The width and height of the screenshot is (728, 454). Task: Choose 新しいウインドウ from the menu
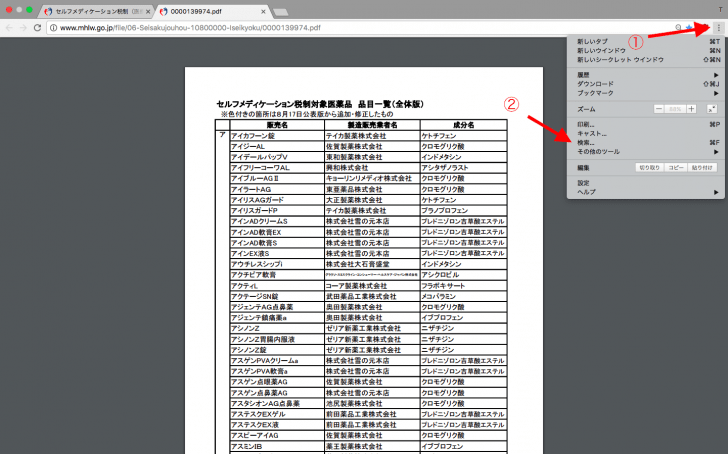645,51
